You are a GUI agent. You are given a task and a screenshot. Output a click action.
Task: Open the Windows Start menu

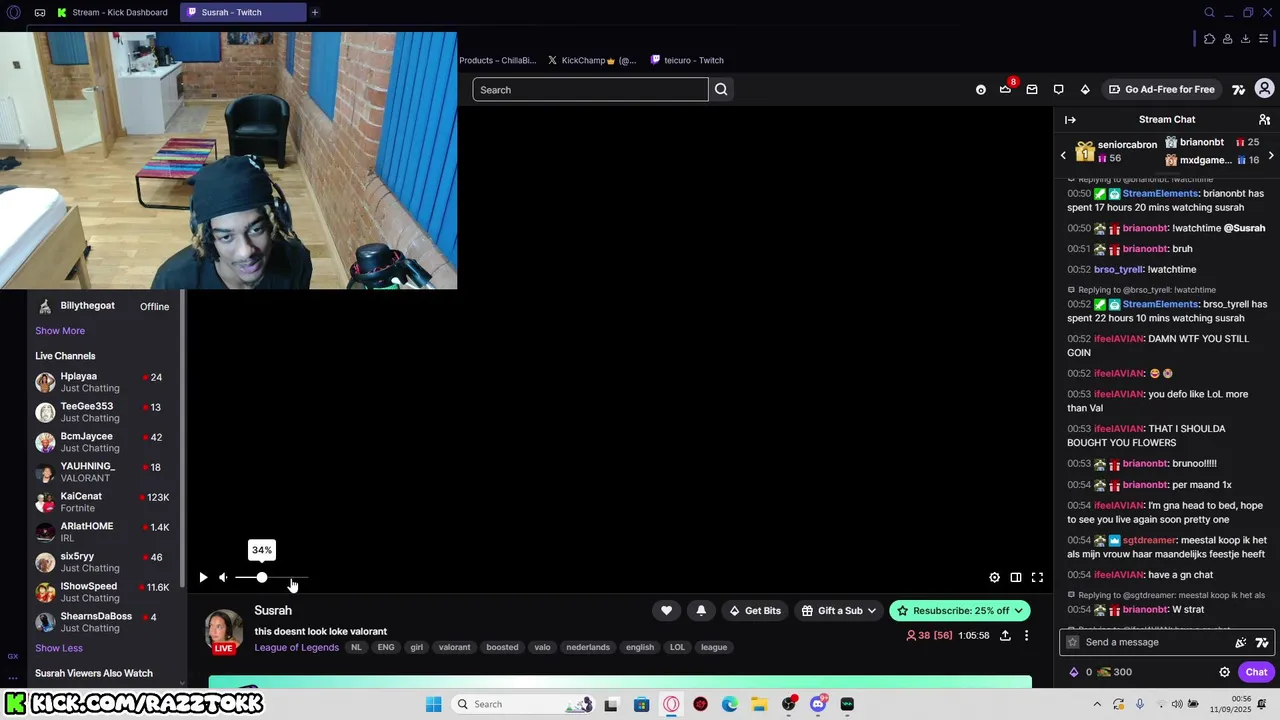[433, 704]
